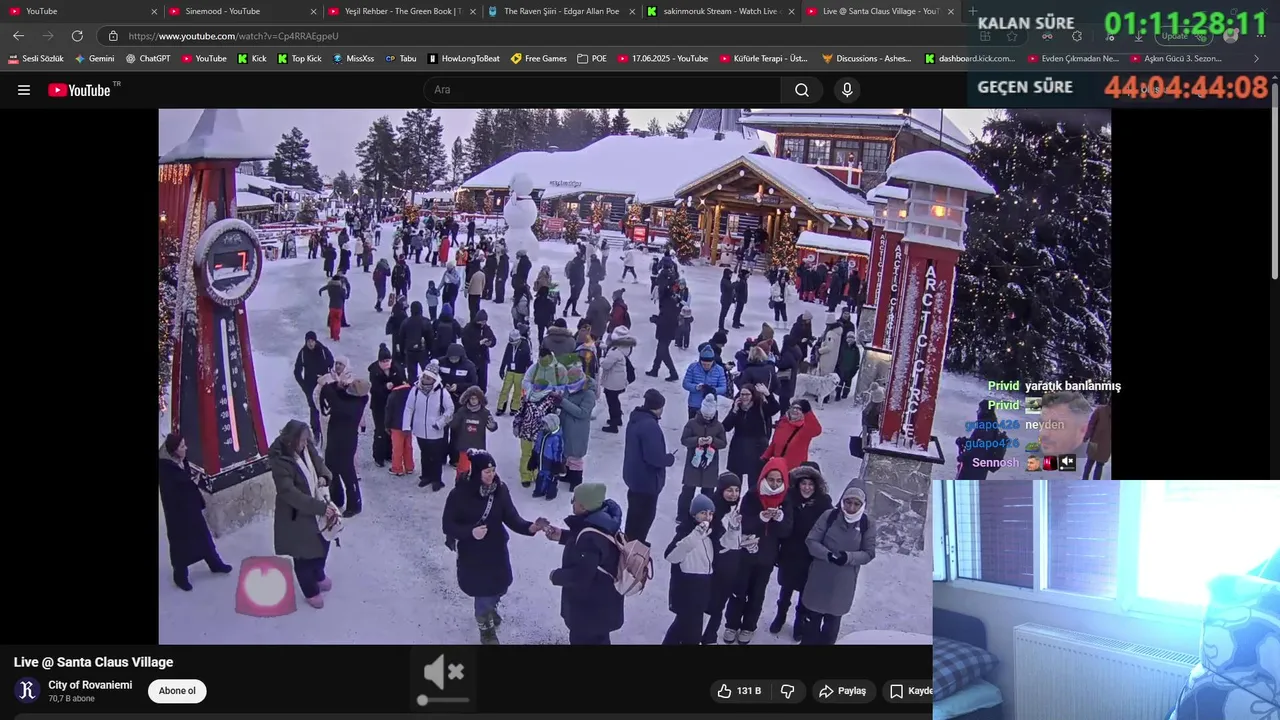Reload the page with refresh icon
Screen dimensions: 1280x720
point(77,36)
